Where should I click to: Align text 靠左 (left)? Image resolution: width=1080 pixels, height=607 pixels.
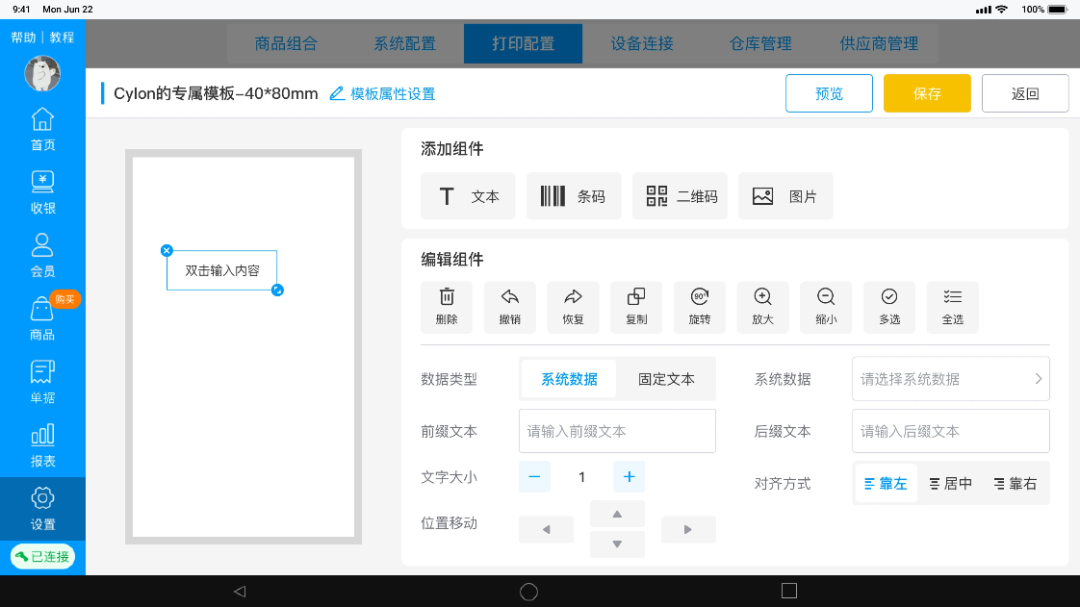click(x=886, y=484)
